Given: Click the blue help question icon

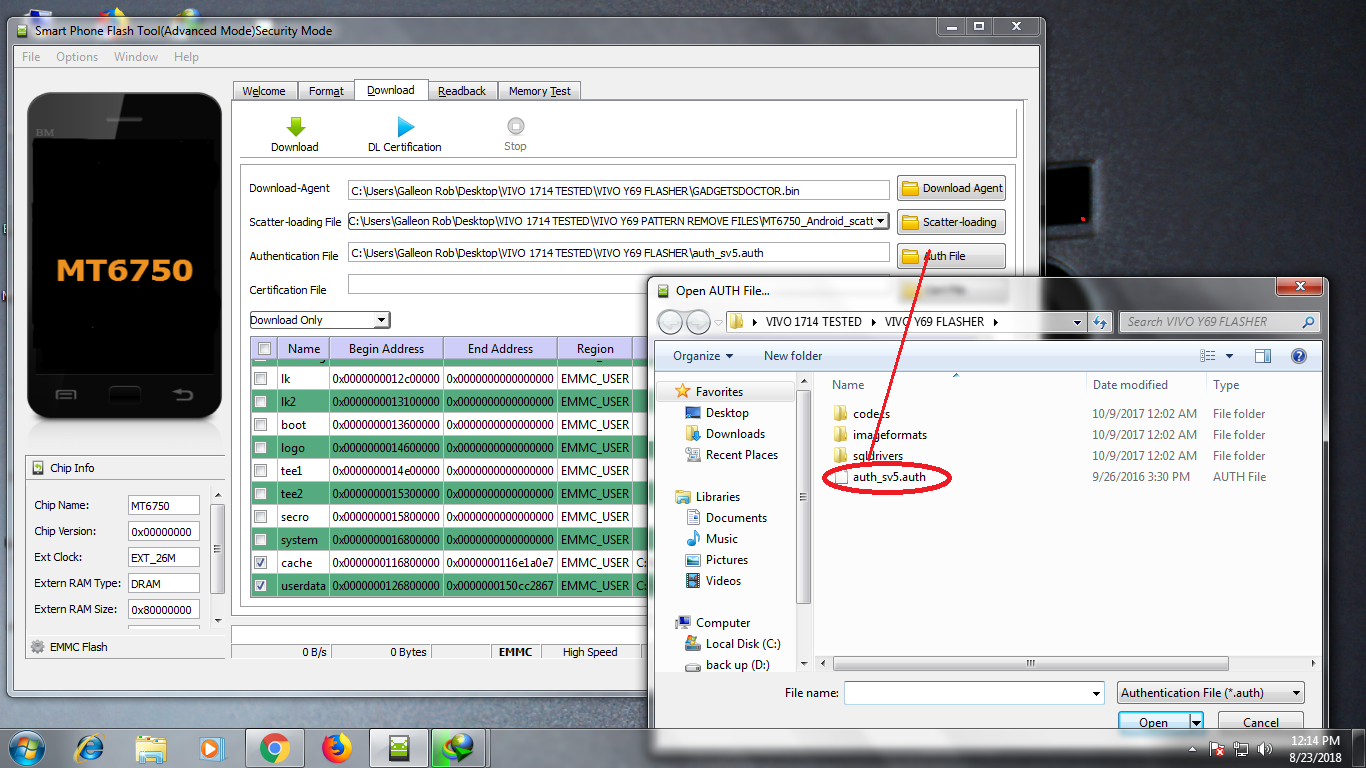Looking at the screenshot, I should (1299, 356).
